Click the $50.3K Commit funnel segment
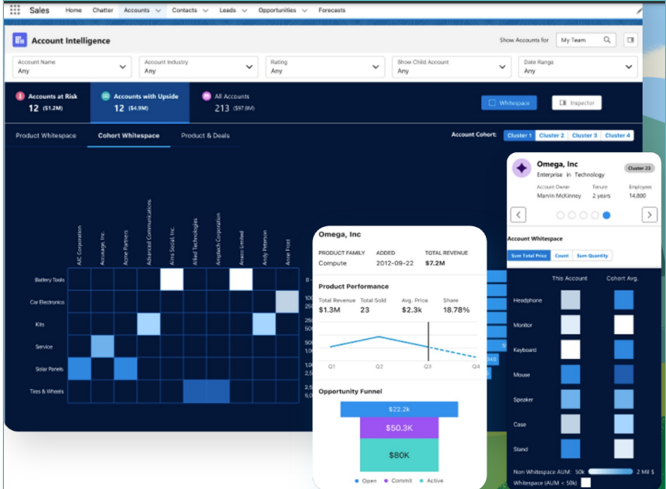The height and width of the screenshot is (489, 666). coord(399,427)
